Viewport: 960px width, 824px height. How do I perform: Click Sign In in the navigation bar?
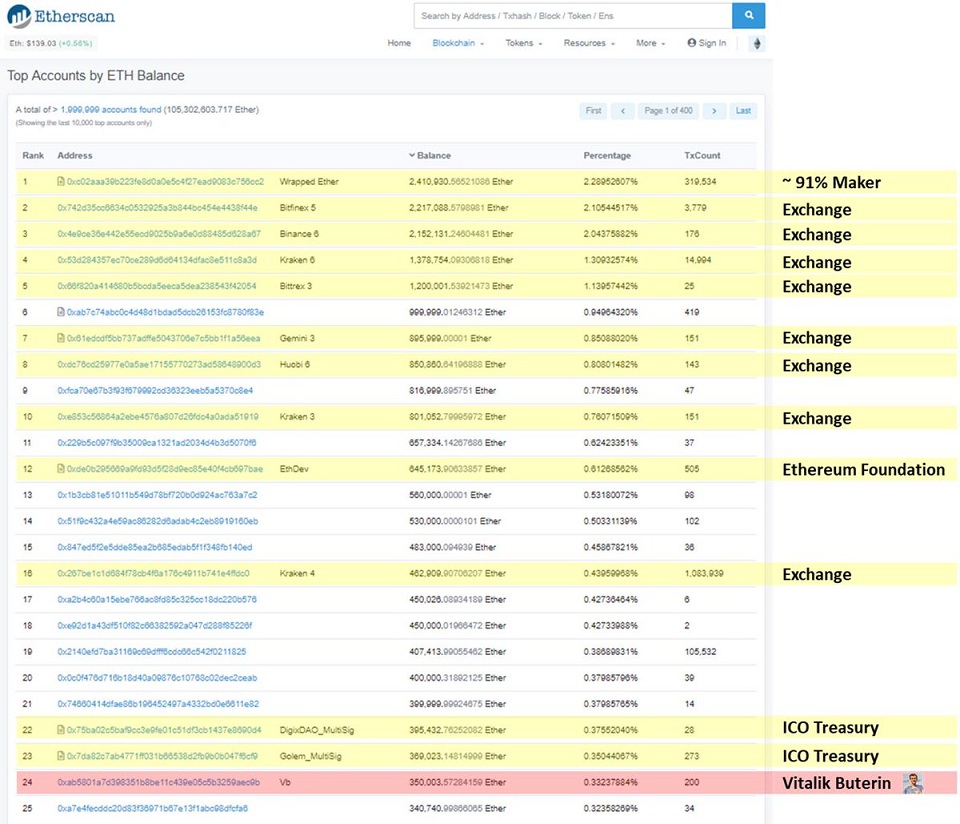pos(707,44)
